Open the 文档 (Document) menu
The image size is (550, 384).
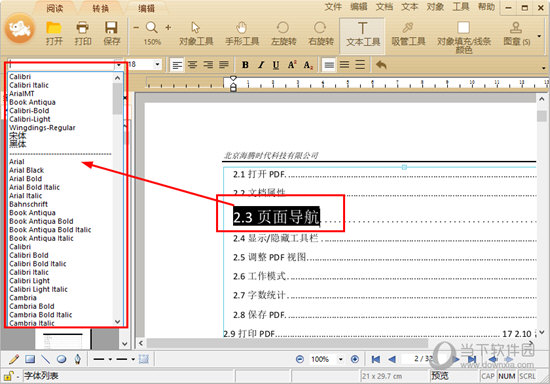point(384,7)
